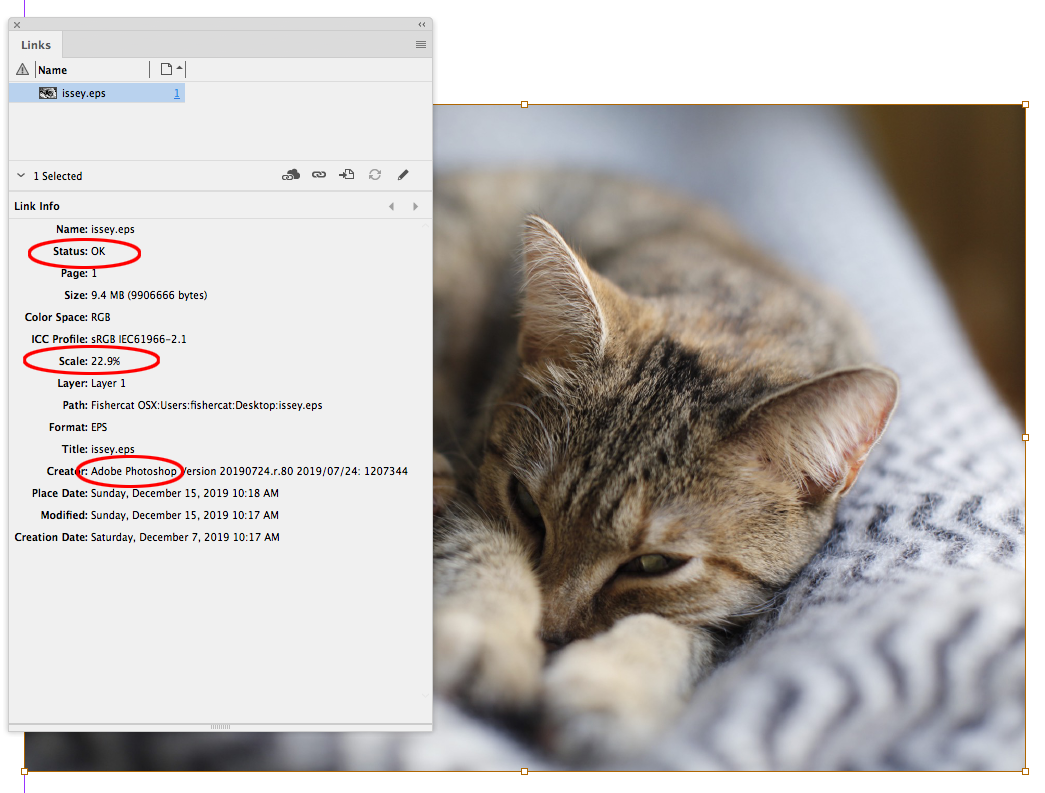Click the Update Link refresh icon

[375, 175]
